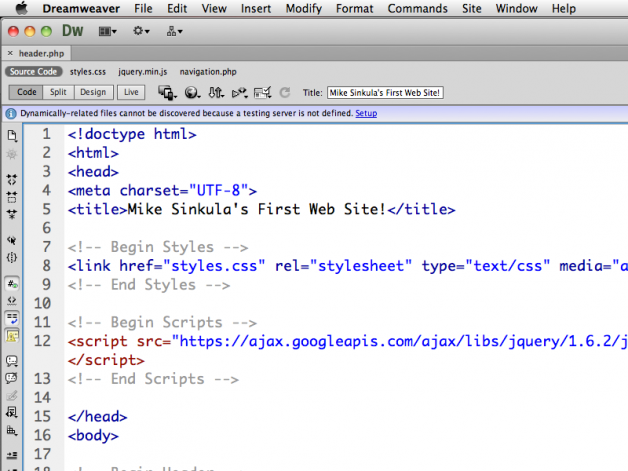Click the <!-- Begin Styles --> comment
This screenshot has width=628, height=471.
pyautogui.click(x=158, y=247)
